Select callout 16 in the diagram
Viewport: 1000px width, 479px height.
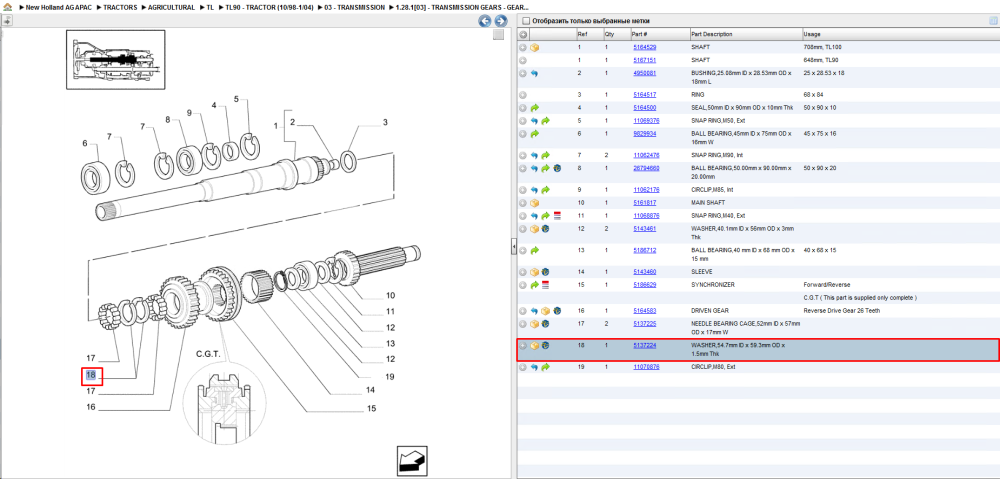(91, 406)
